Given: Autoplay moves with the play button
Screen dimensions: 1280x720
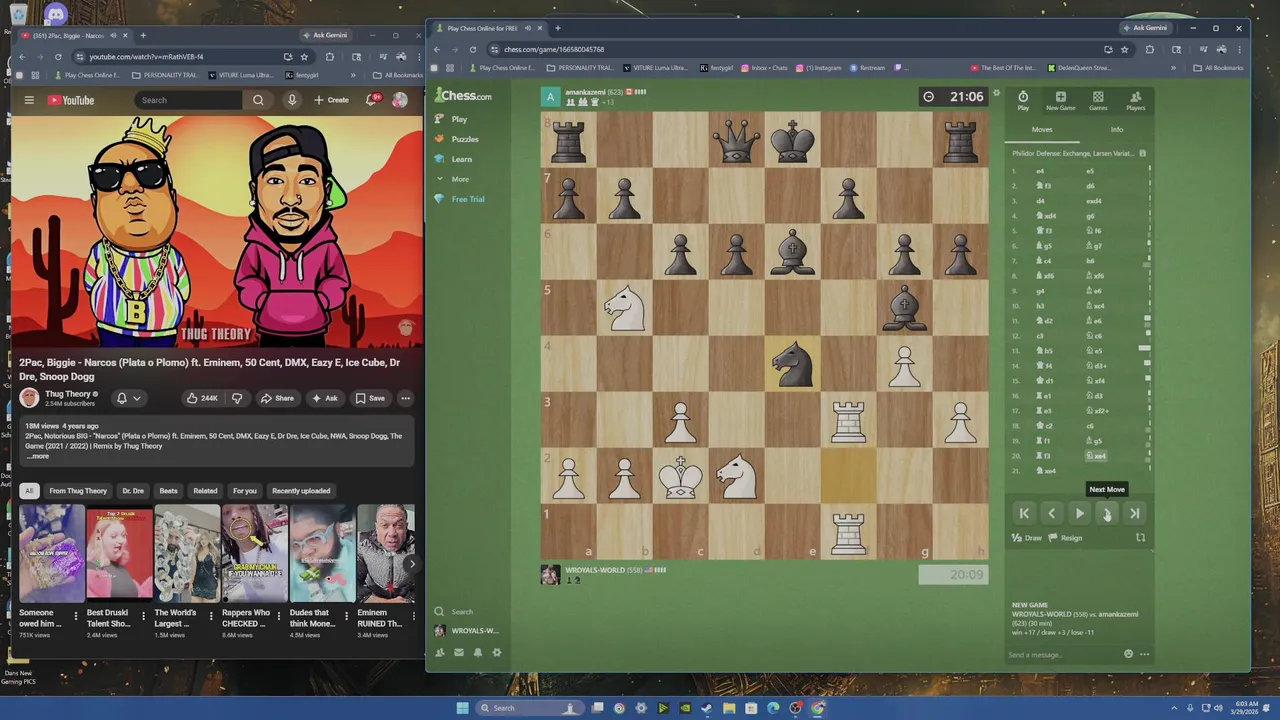Looking at the screenshot, I should (x=1079, y=513).
